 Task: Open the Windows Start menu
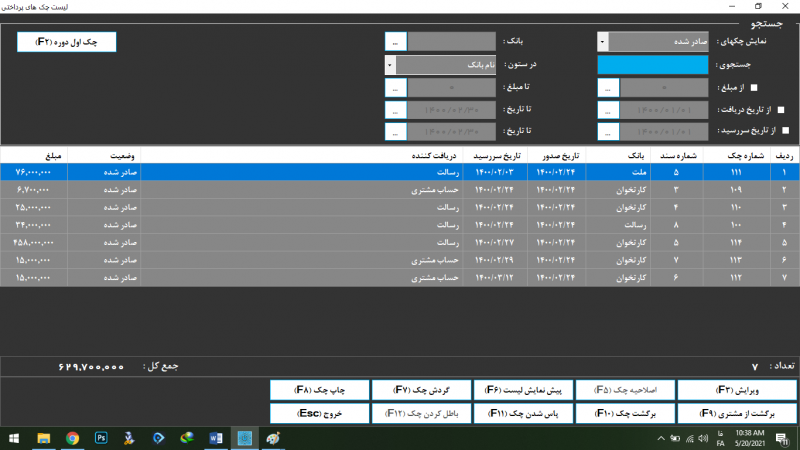[14, 438]
